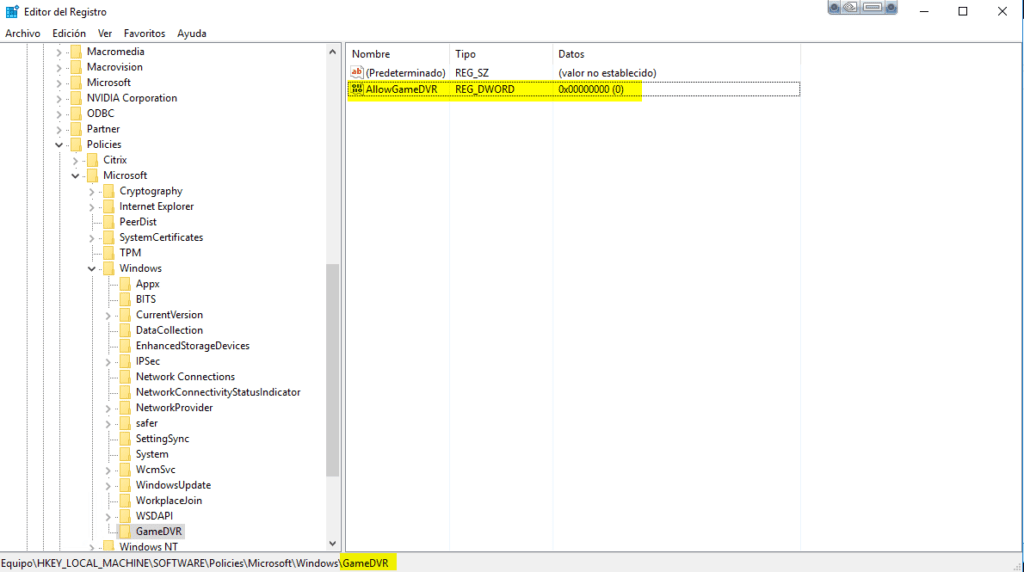This screenshot has width=1024, height=572.
Task: Expand the Partner key
Action: pyautogui.click(x=59, y=129)
